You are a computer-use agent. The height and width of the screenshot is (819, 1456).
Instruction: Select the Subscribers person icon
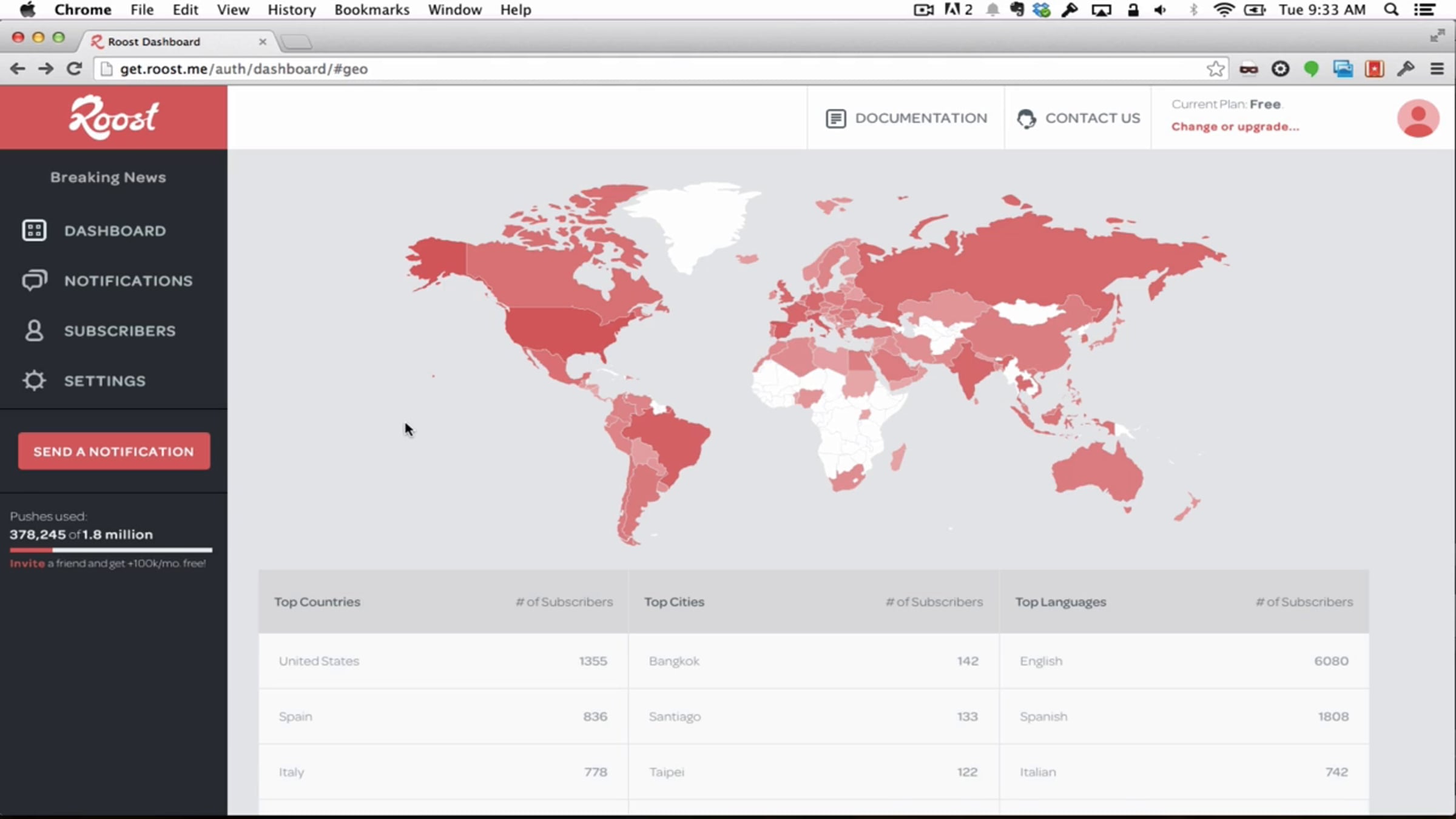tap(34, 331)
